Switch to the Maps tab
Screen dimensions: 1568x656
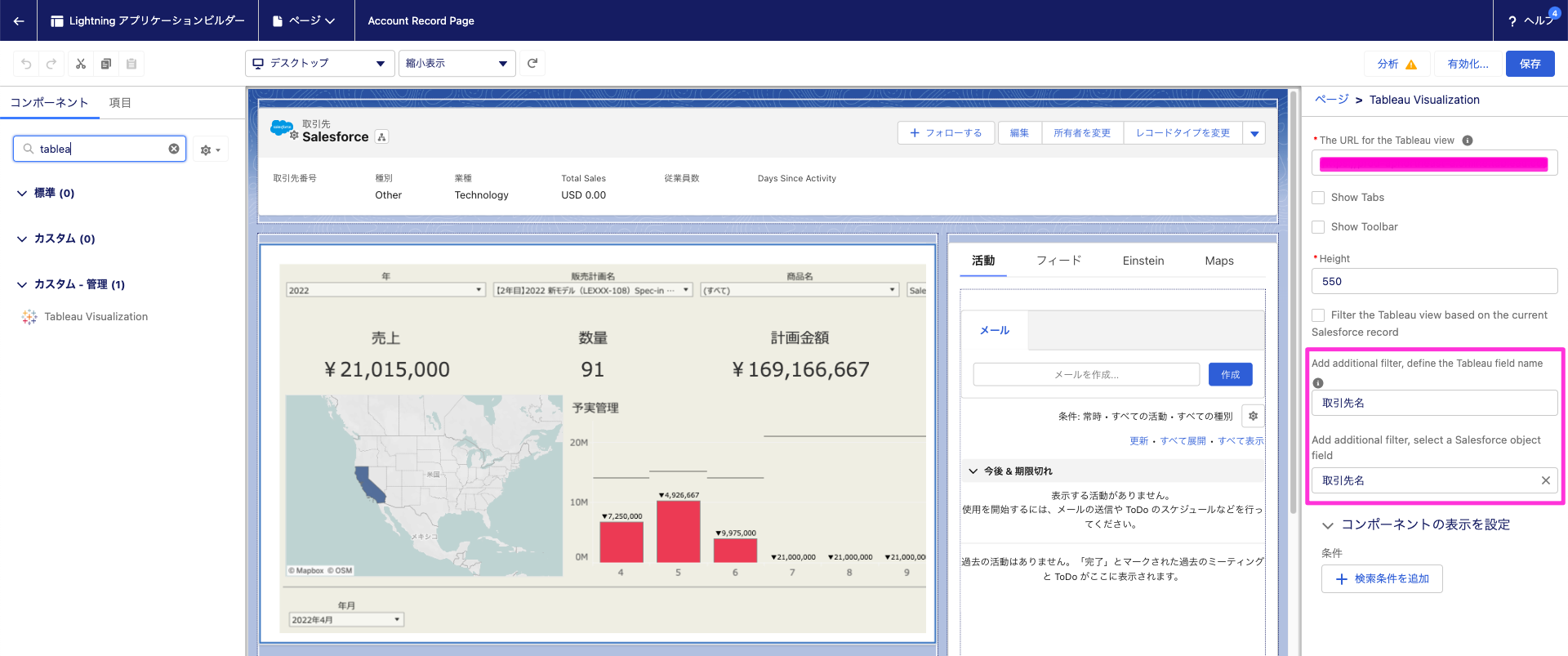pos(1219,261)
